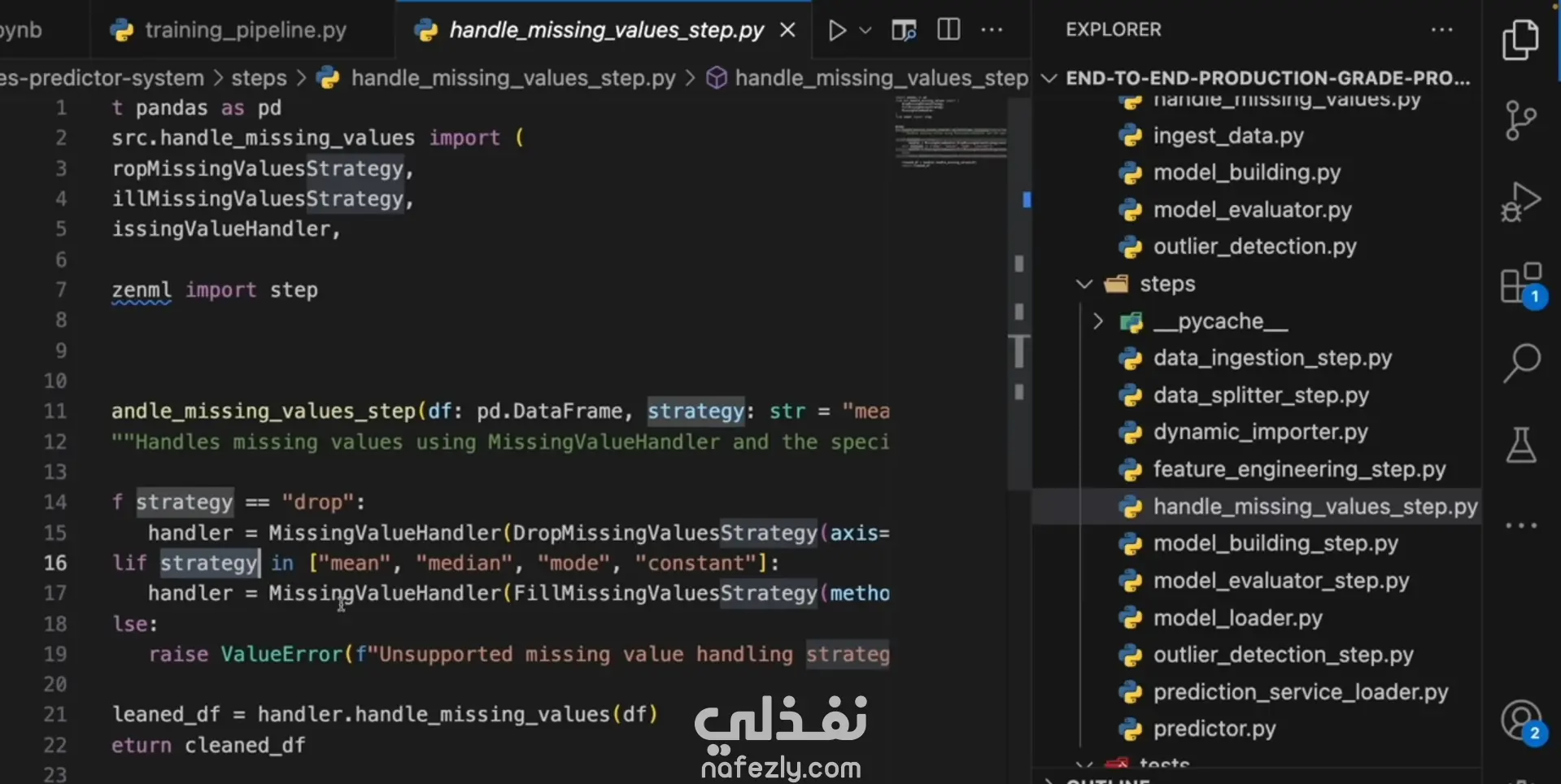Click the steps breadcrumb segment
The height and width of the screenshot is (784, 1561).
point(259,78)
